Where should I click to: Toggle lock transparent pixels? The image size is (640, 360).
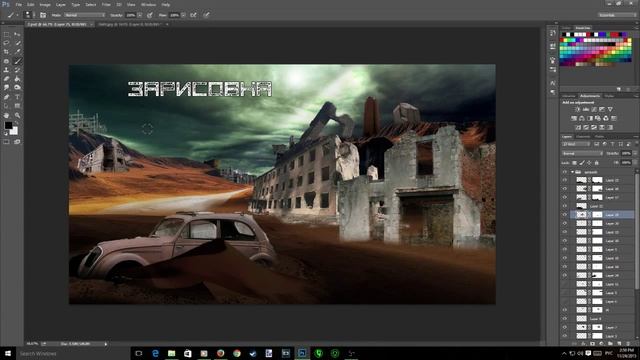pos(575,163)
